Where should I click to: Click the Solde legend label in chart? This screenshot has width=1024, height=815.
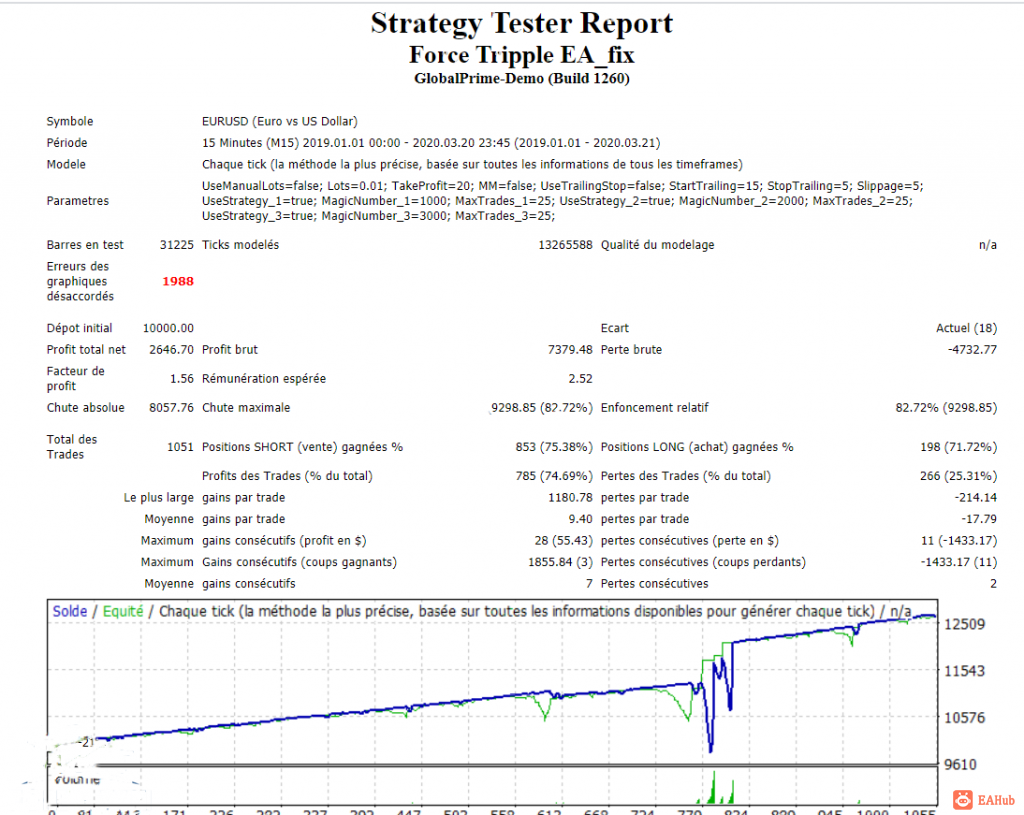tap(70, 612)
